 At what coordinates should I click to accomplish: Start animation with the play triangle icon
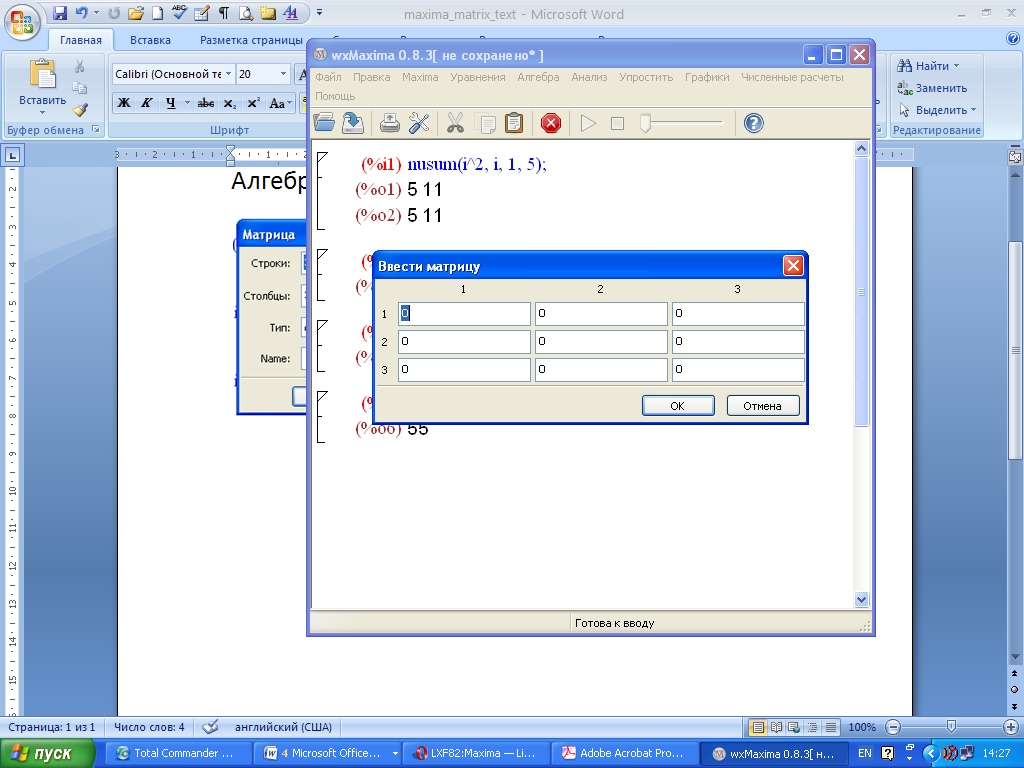(x=588, y=123)
